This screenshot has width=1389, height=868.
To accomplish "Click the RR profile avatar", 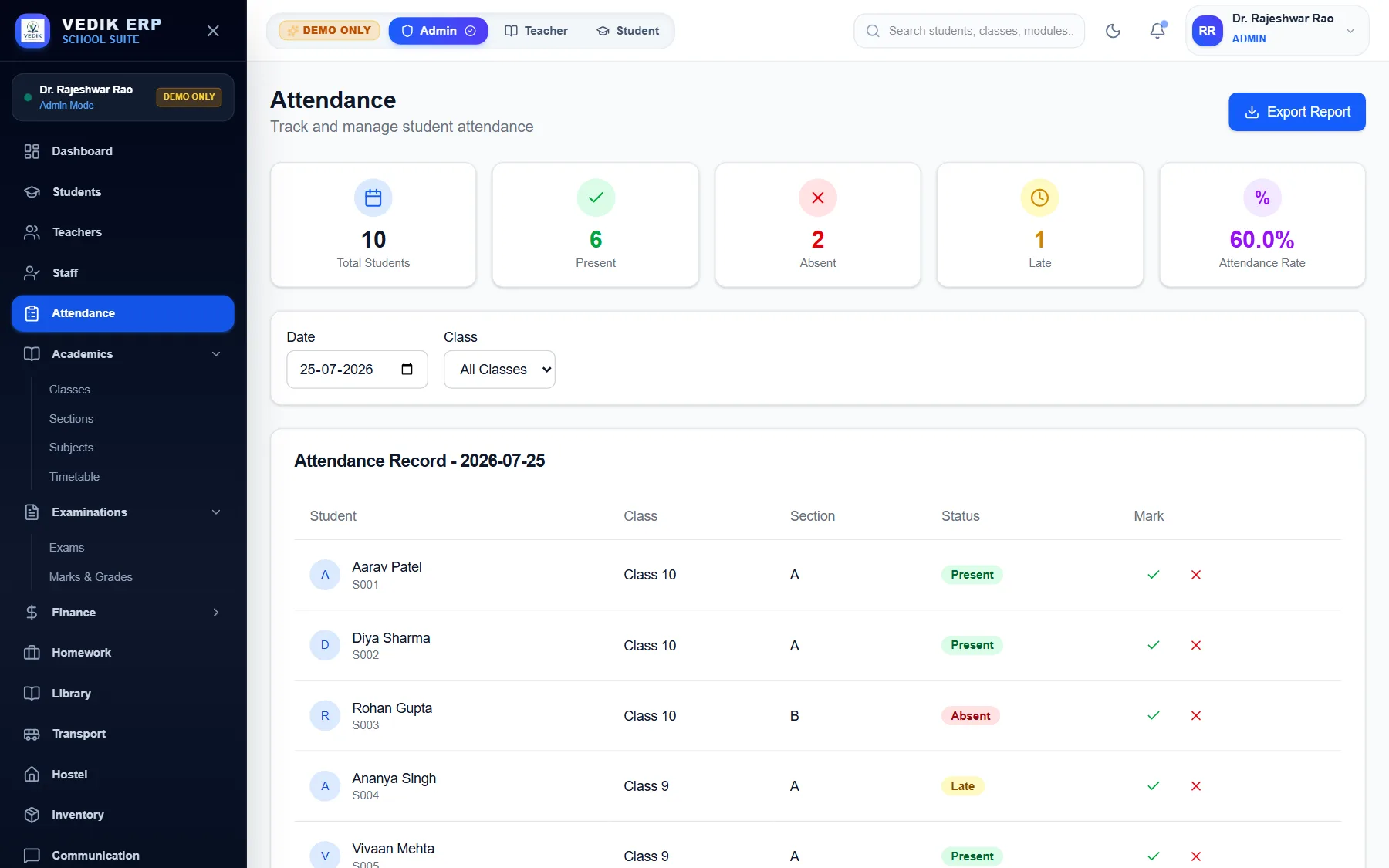I will click(1208, 31).
